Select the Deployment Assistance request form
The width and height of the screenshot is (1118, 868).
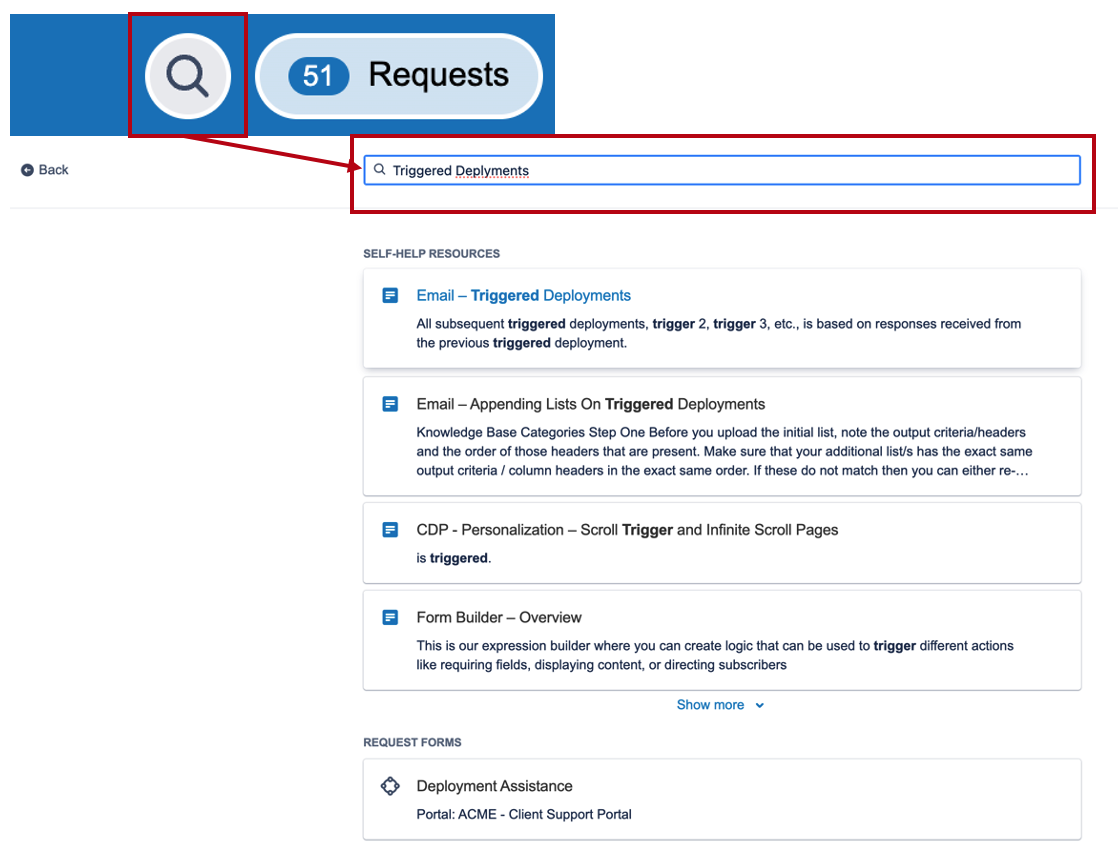pos(494,786)
